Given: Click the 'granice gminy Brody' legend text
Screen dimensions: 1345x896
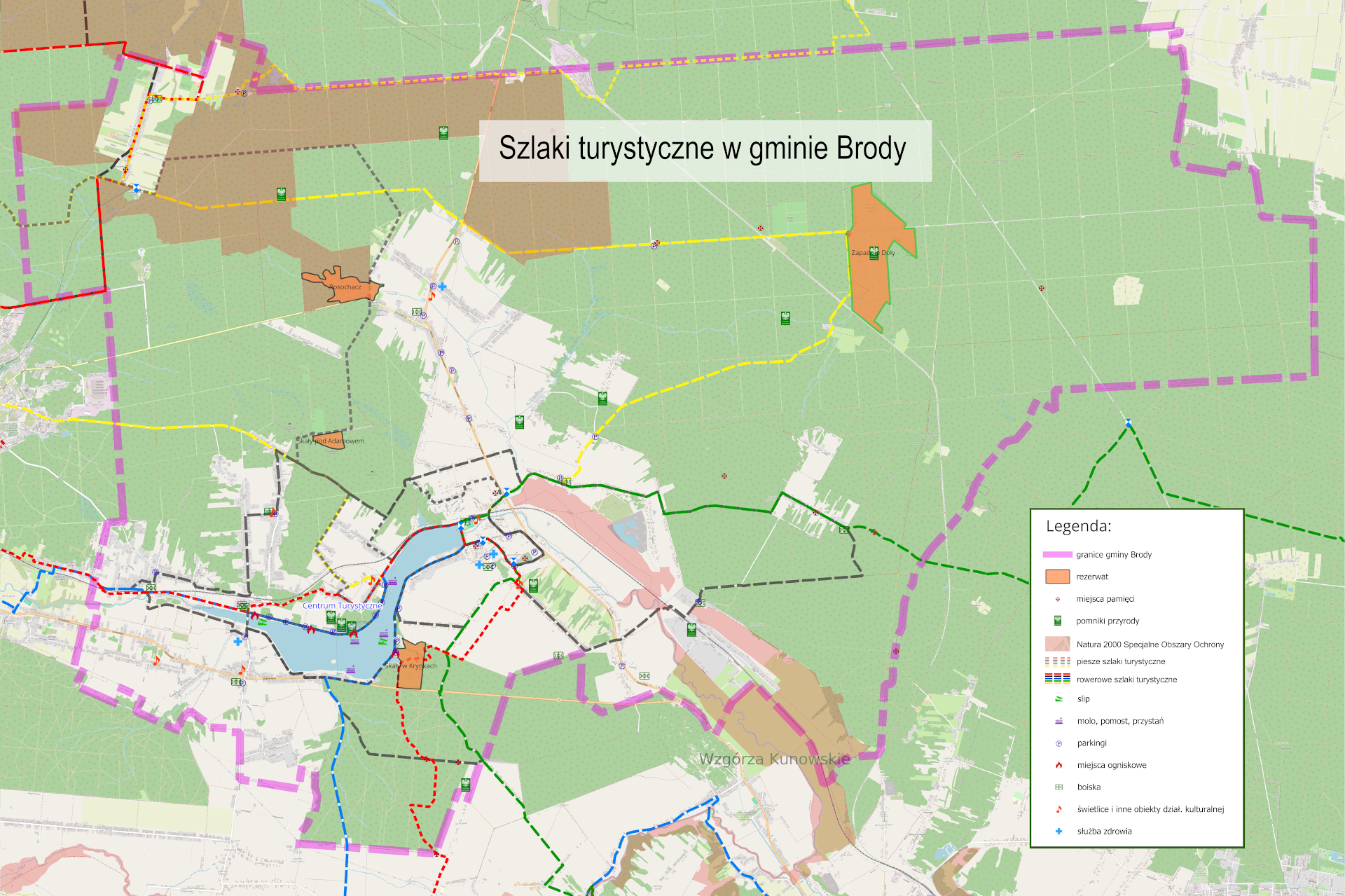Looking at the screenshot, I should click(1114, 555).
